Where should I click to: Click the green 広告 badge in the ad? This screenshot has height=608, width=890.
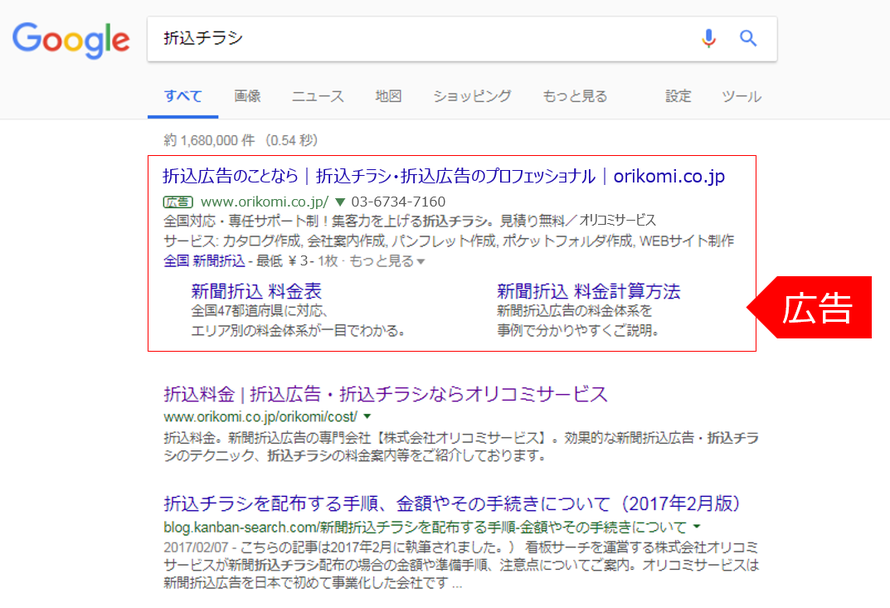pos(178,202)
